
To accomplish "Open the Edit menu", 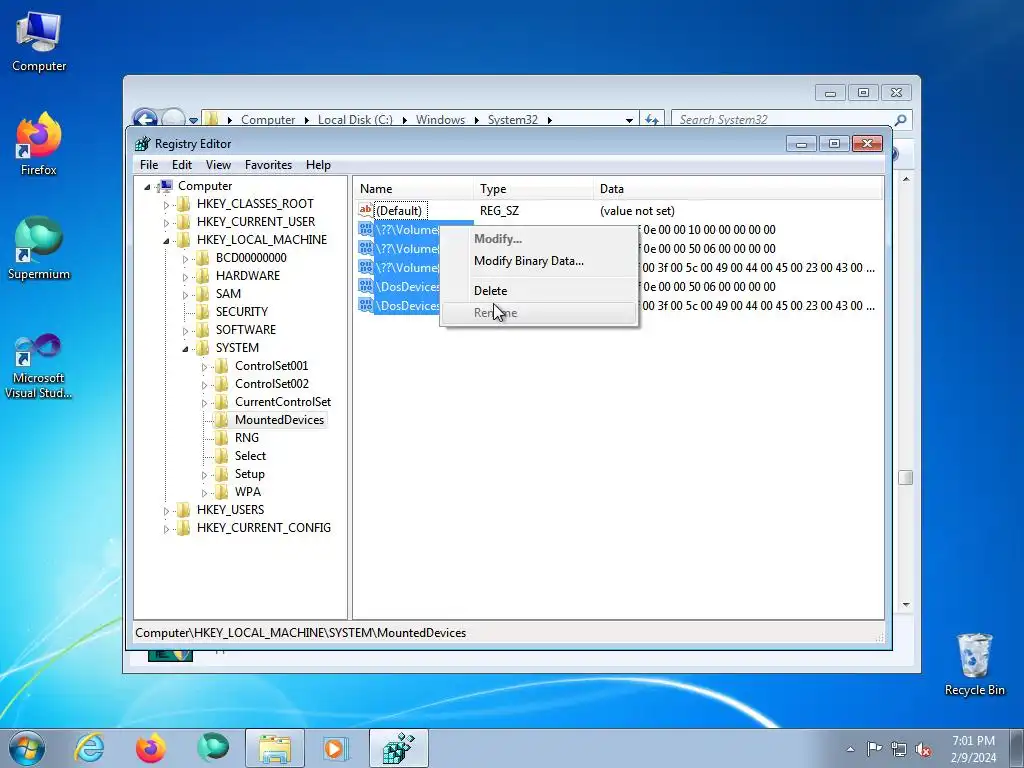I will (182, 165).
